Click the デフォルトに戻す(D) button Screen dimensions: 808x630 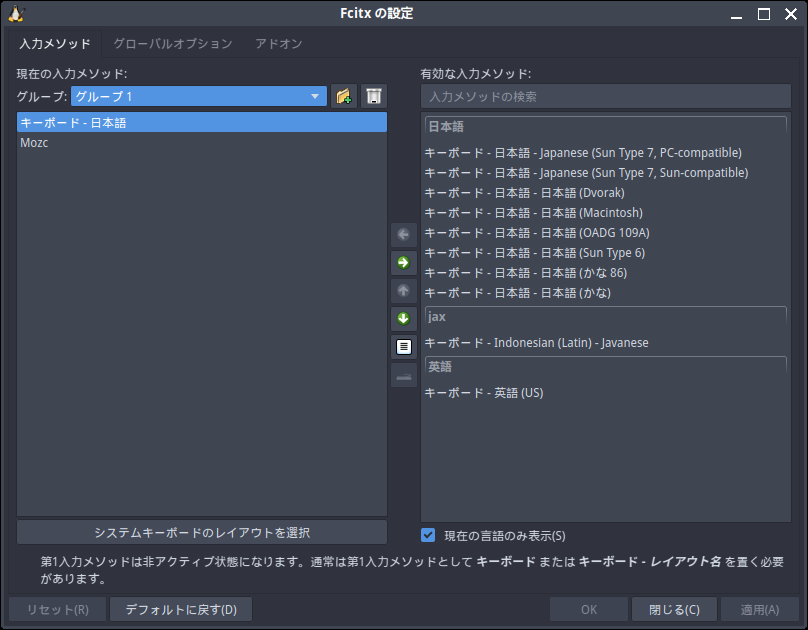[x=181, y=610]
